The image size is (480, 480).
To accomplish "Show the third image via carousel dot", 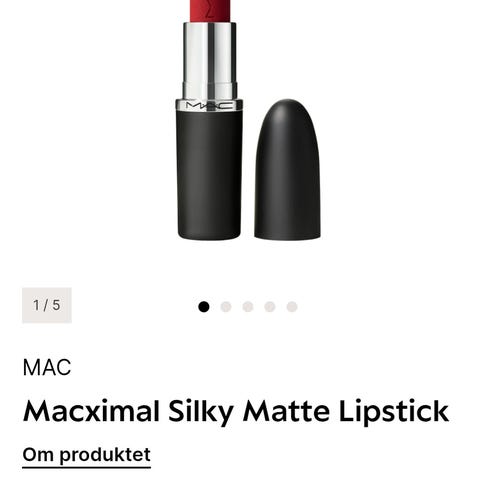I will 248,307.
